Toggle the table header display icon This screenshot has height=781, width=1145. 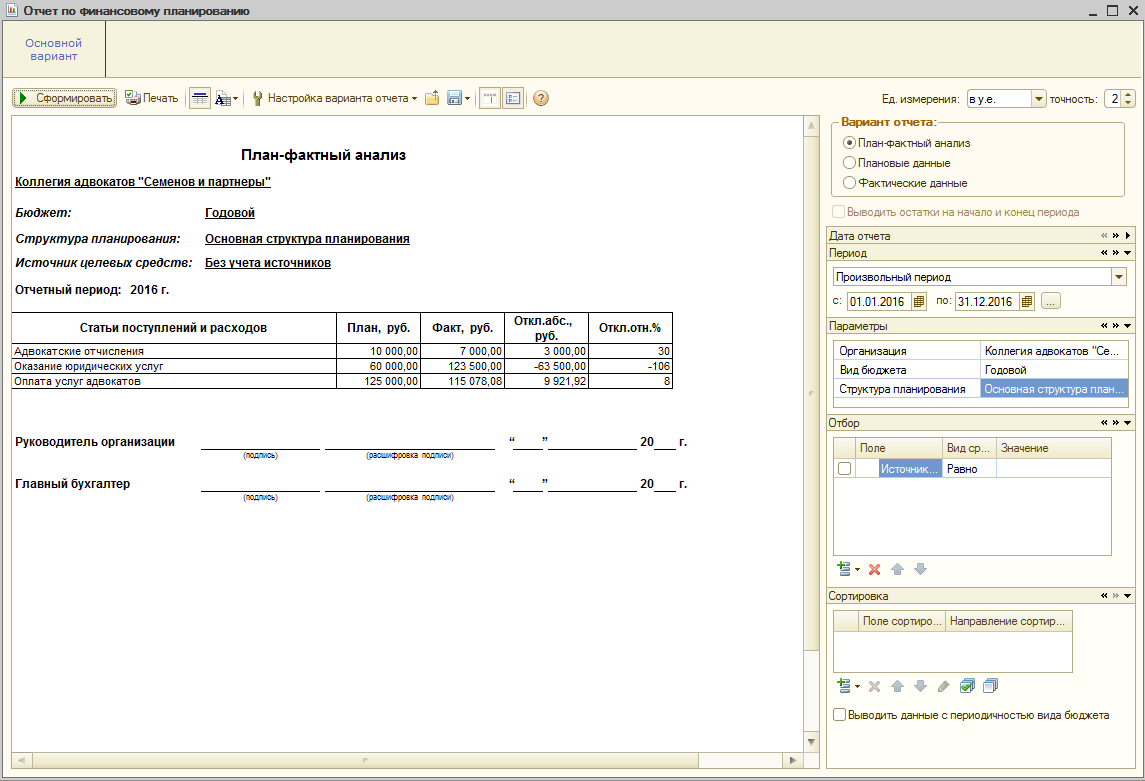199,98
